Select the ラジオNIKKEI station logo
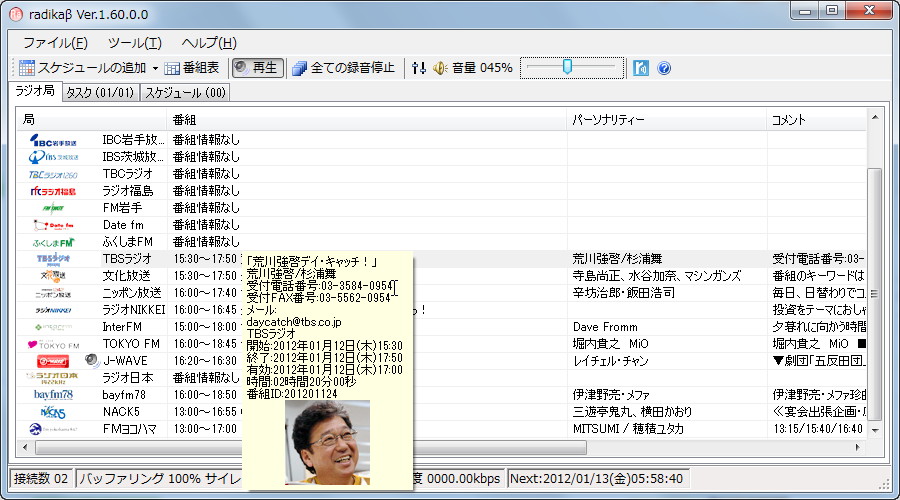The height and width of the screenshot is (500, 900). pyautogui.click(x=53, y=310)
